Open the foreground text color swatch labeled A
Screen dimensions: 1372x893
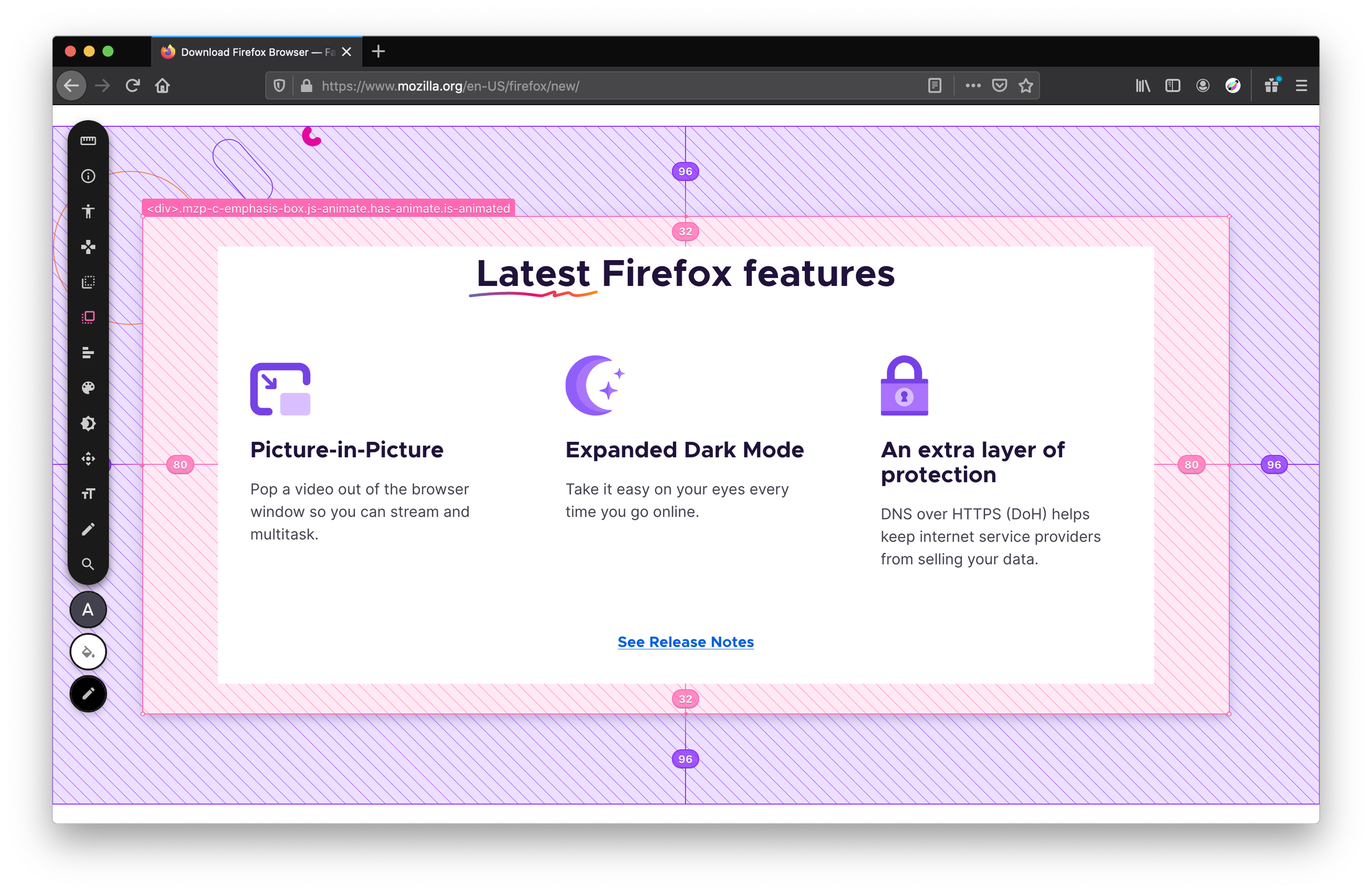88,610
